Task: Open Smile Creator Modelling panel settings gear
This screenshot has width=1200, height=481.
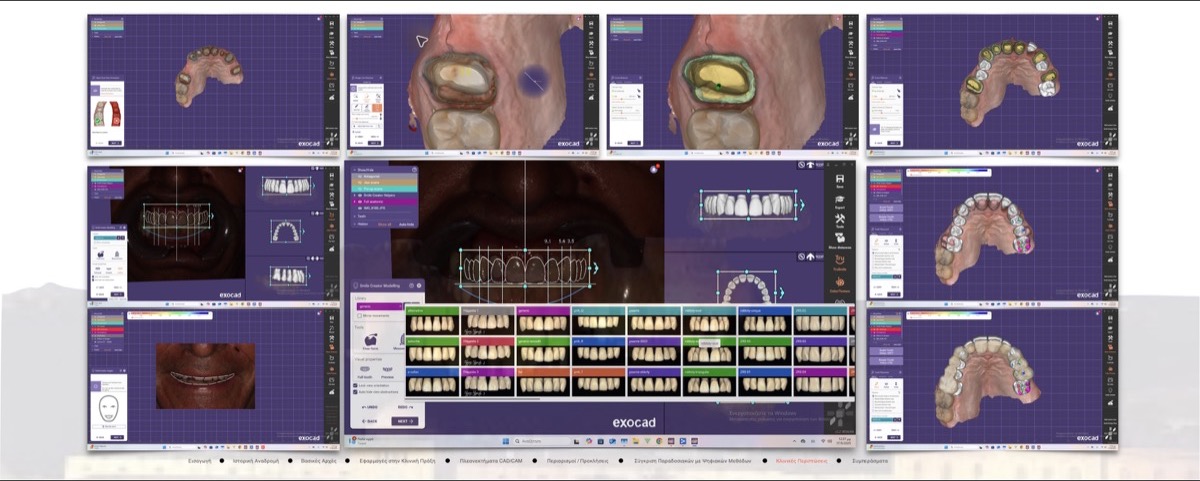Action: coord(419,285)
